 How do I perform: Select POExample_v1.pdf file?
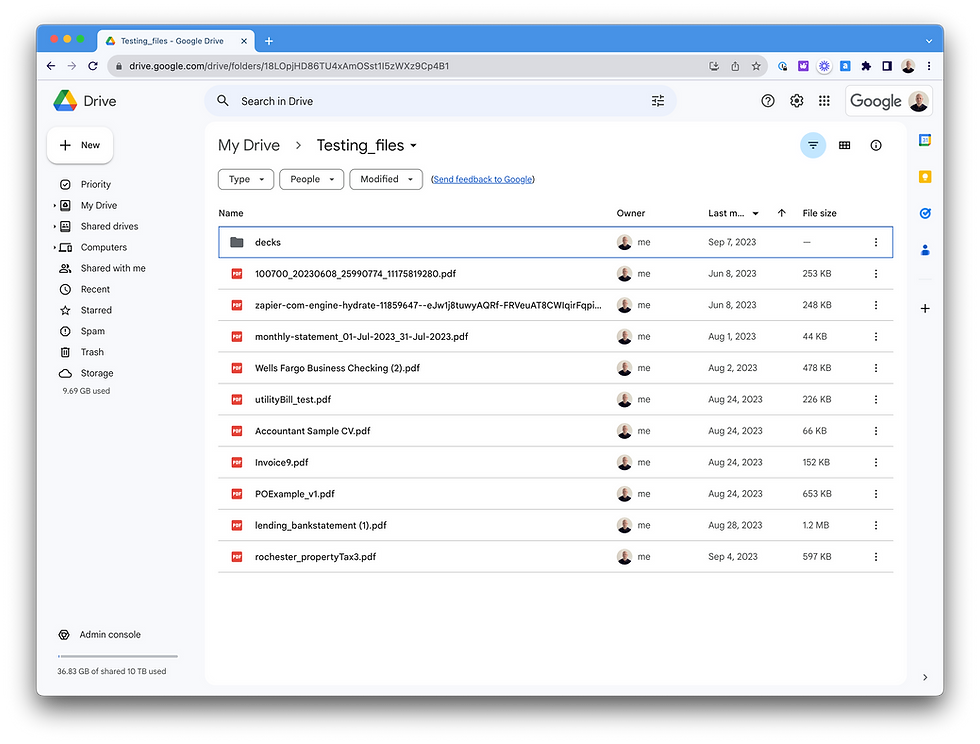[x=556, y=494]
